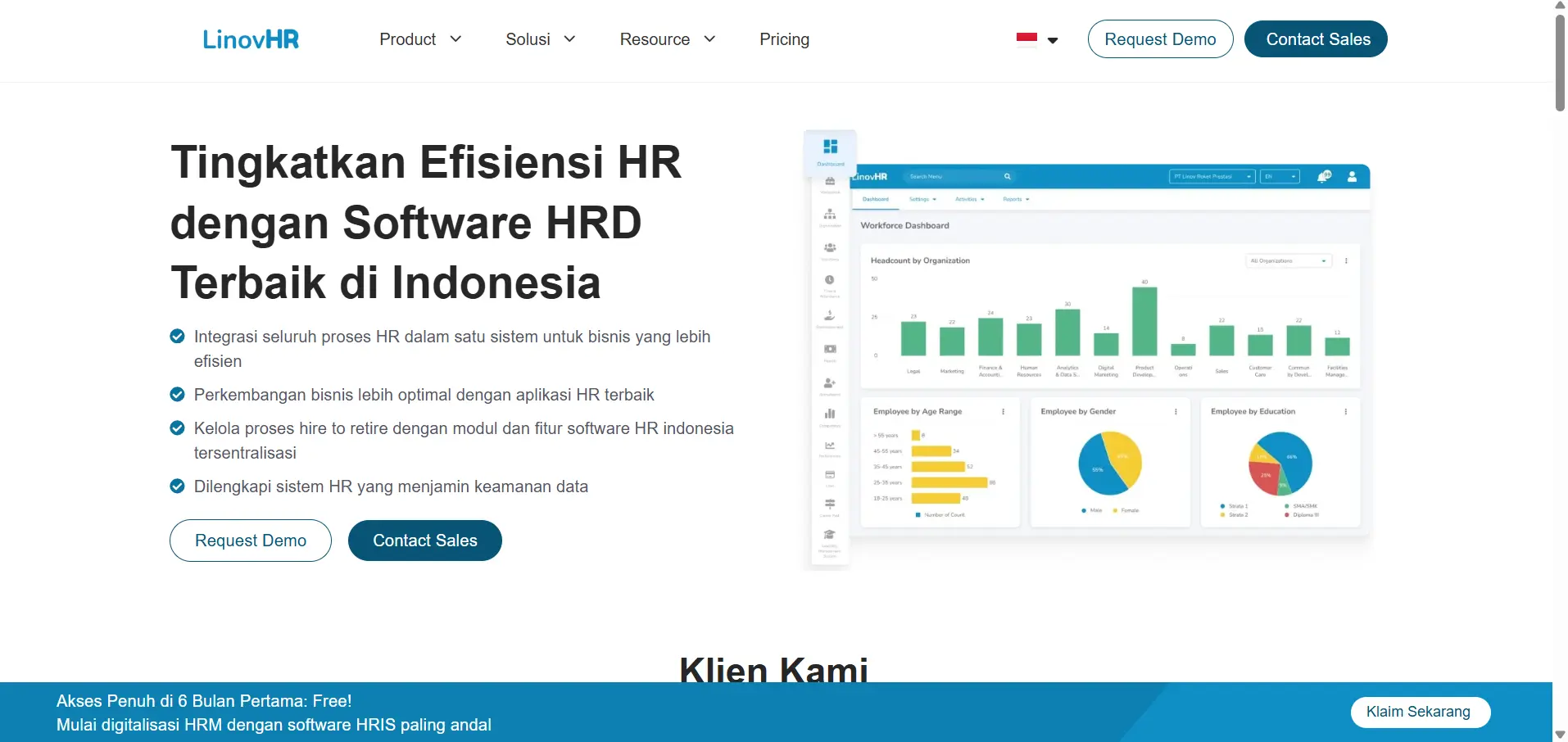Click the line chart performance icon in the preview sidebar
The height and width of the screenshot is (742, 1568).
point(830,446)
